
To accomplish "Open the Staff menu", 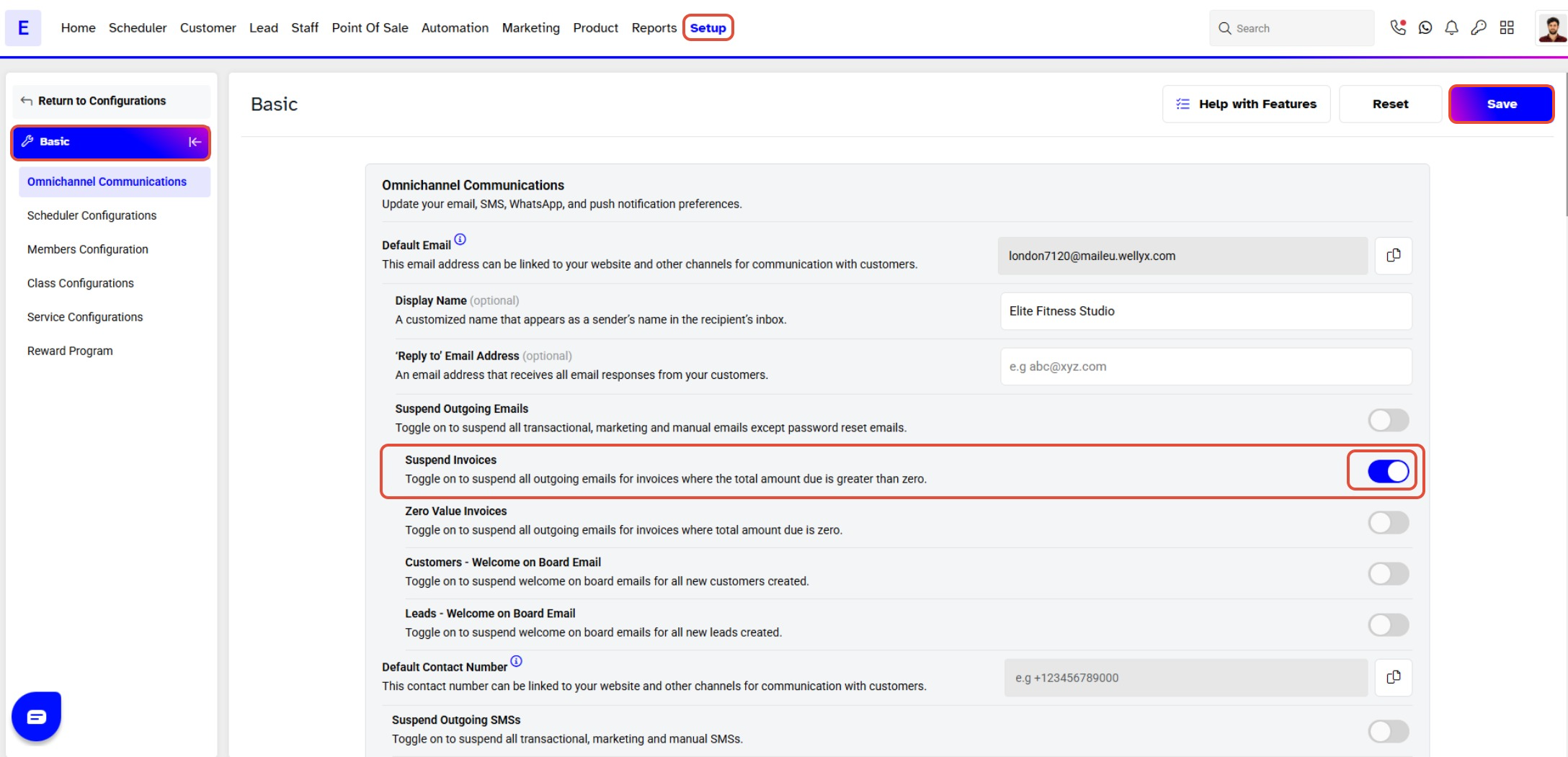I will (305, 27).
